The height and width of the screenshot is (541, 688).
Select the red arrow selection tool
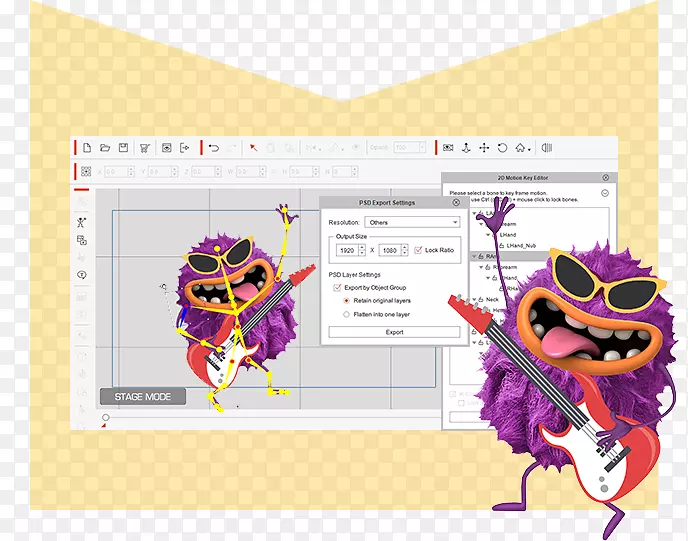tap(253, 148)
